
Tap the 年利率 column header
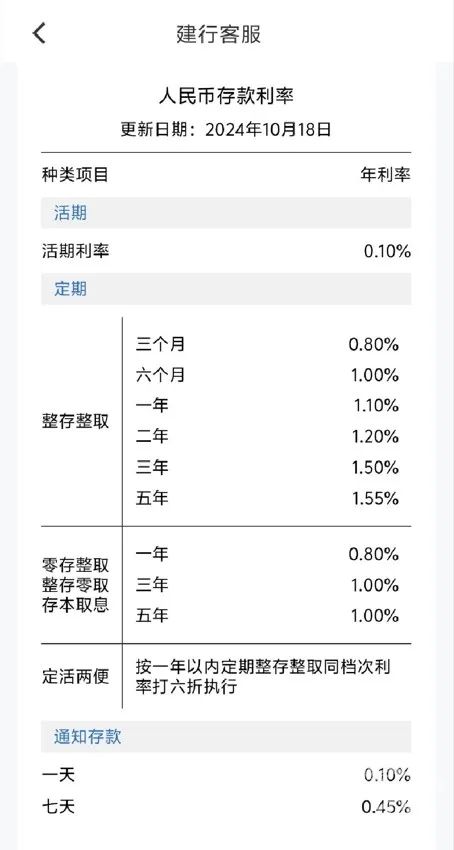pos(386,175)
